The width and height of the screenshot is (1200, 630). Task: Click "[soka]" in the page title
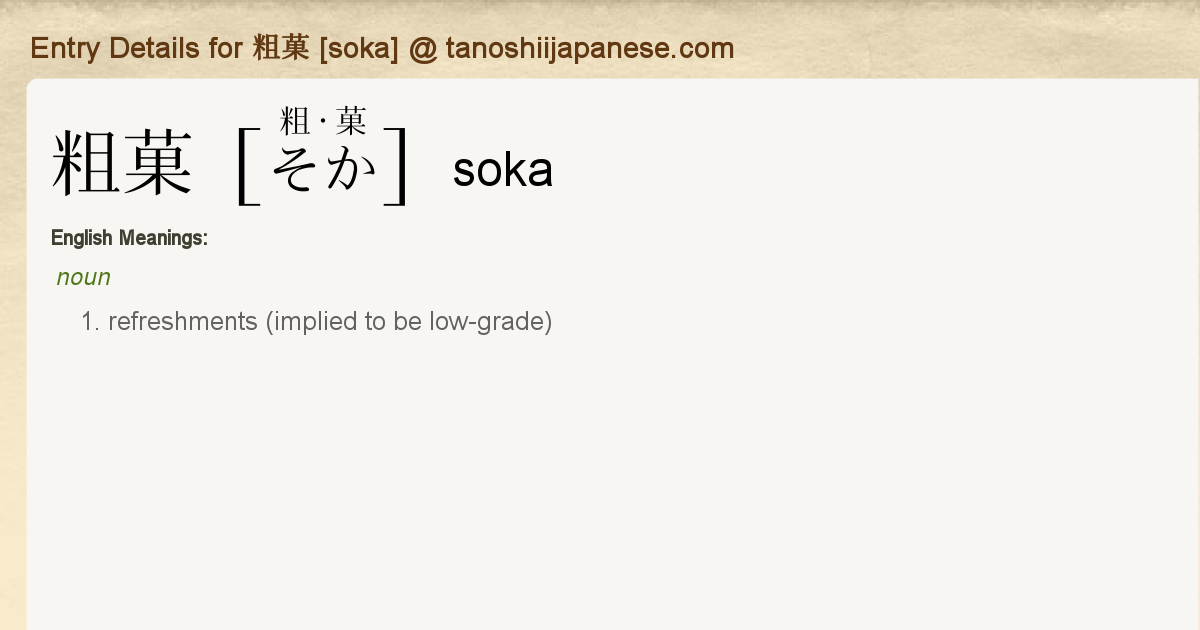pyautogui.click(x=359, y=48)
